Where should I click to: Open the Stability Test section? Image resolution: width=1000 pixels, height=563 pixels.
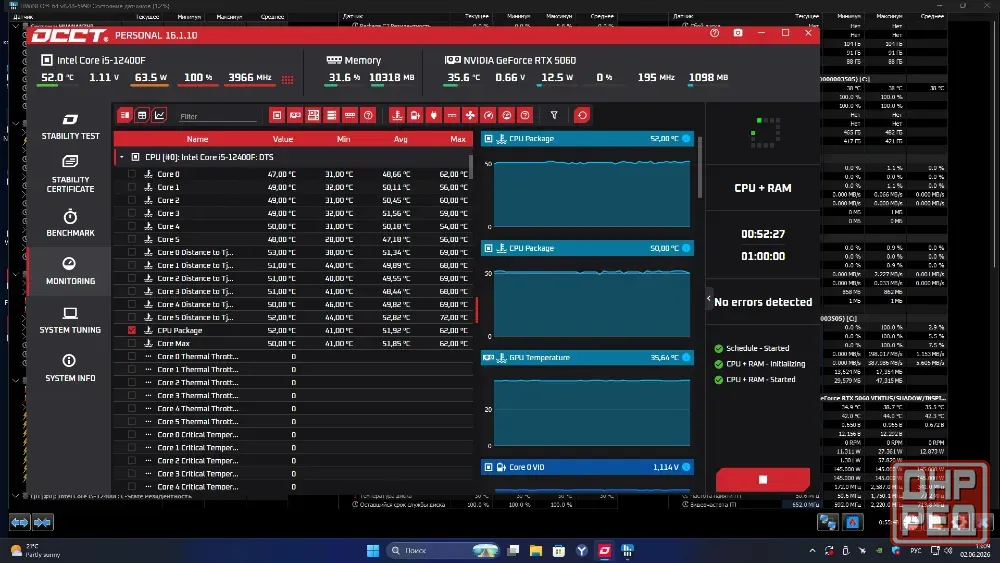click(x=70, y=126)
